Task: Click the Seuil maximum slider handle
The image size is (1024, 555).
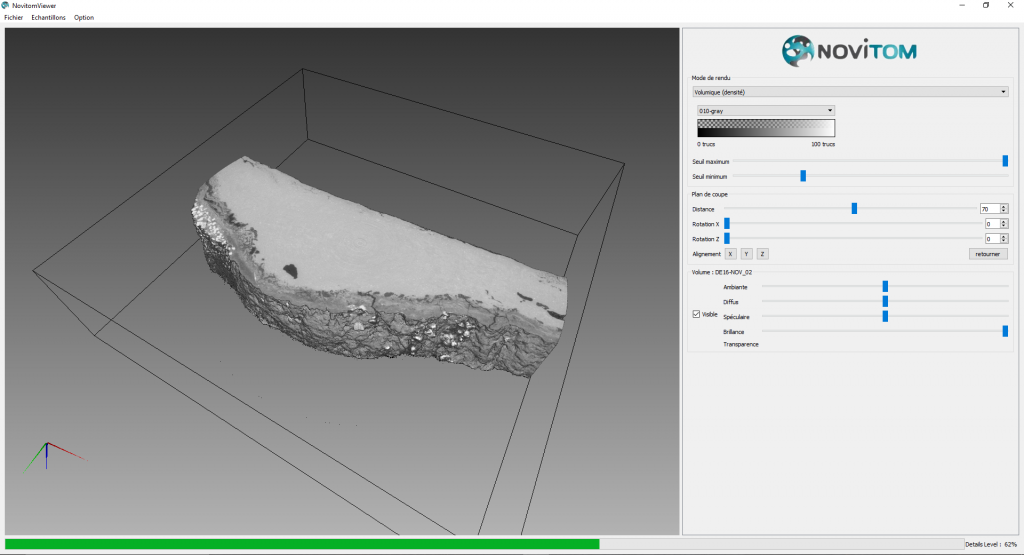Action: pos(1005,161)
